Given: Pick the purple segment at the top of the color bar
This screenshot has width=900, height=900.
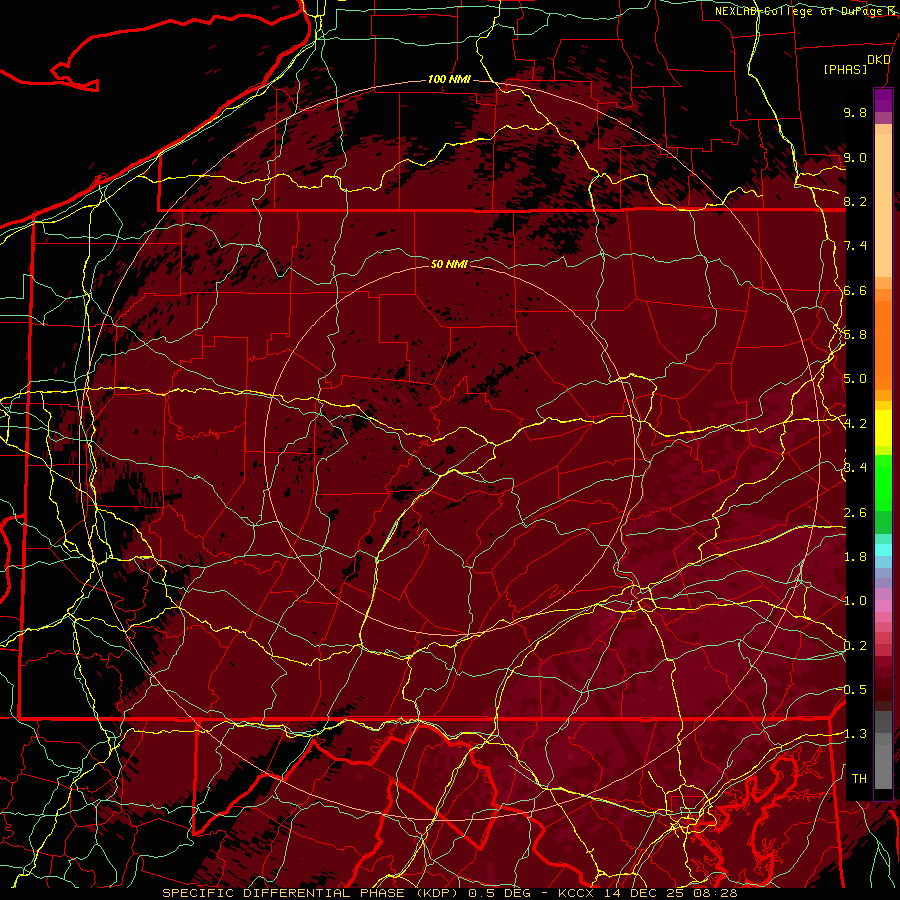Looking at the screenshot, I should (x=883, y=101).
